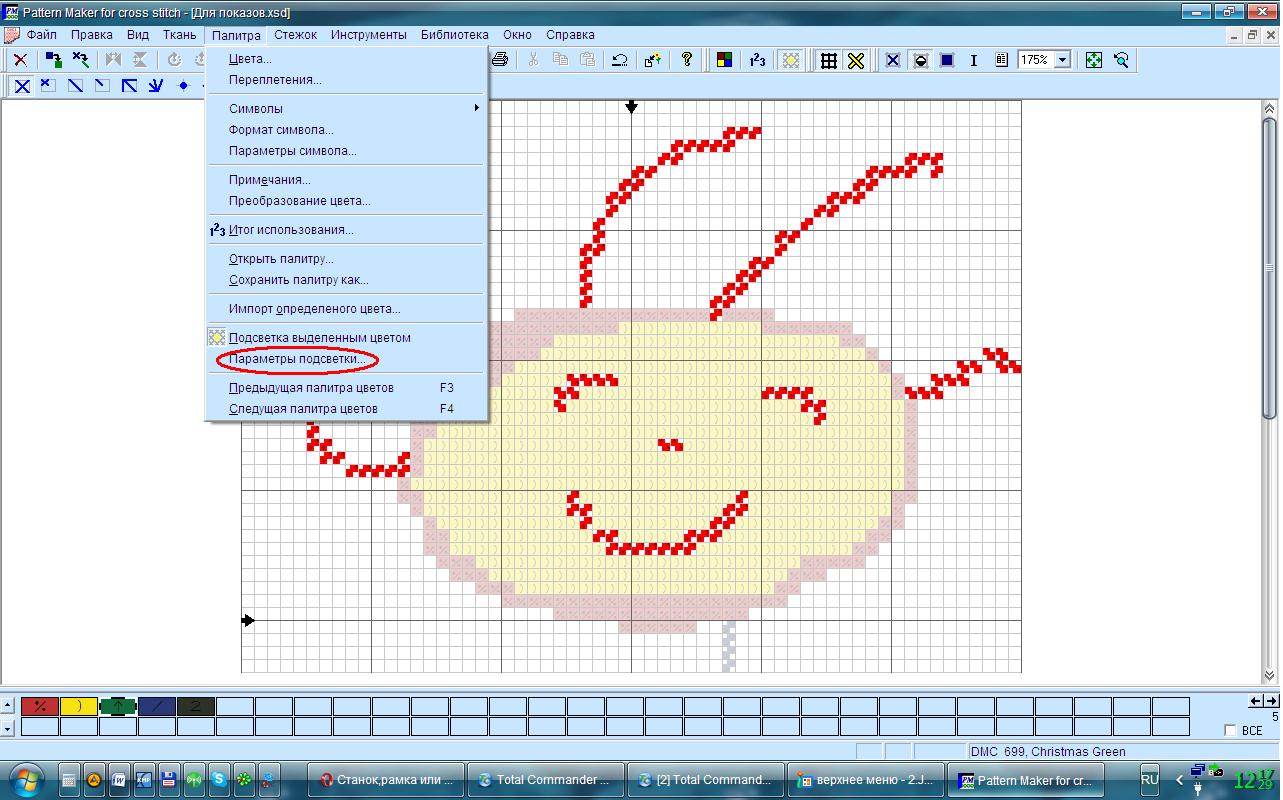
Task: Select the yellow palette color swatch
Action: click(79, 706)
